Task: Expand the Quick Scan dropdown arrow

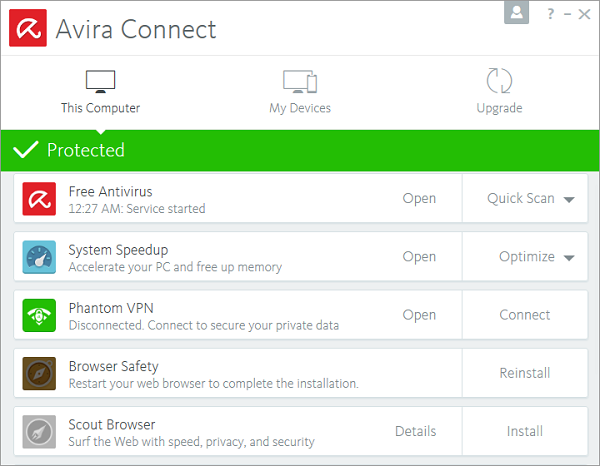Action: coord(569,199)
